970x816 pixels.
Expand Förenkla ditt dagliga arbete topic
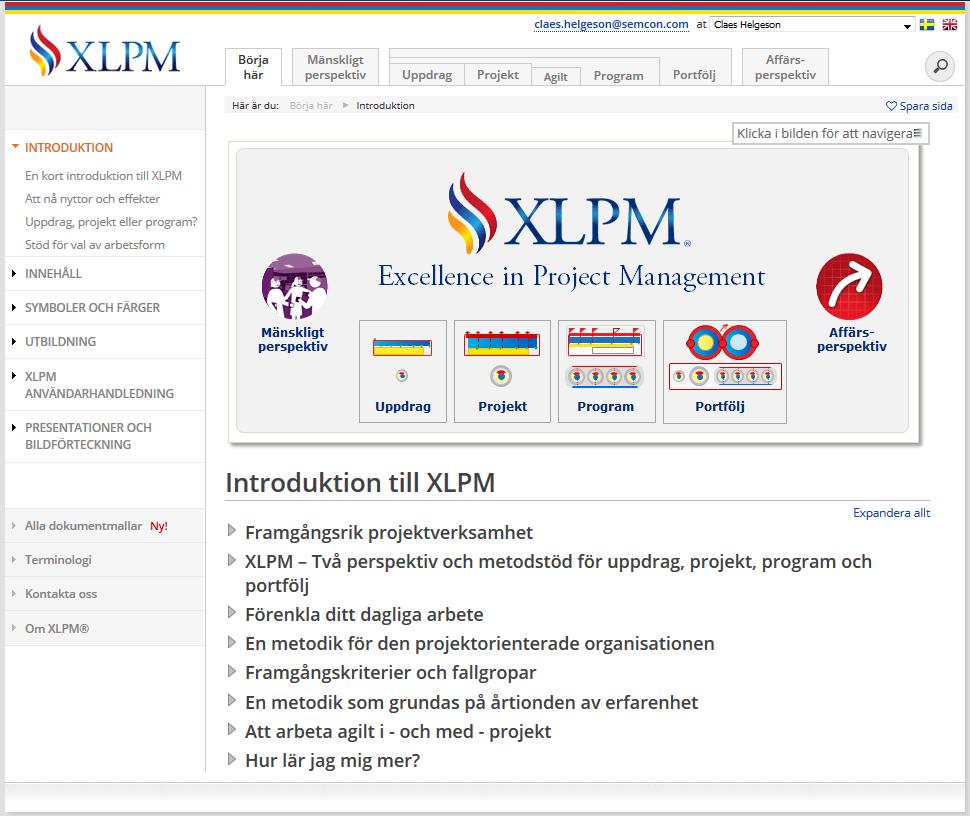232,612
